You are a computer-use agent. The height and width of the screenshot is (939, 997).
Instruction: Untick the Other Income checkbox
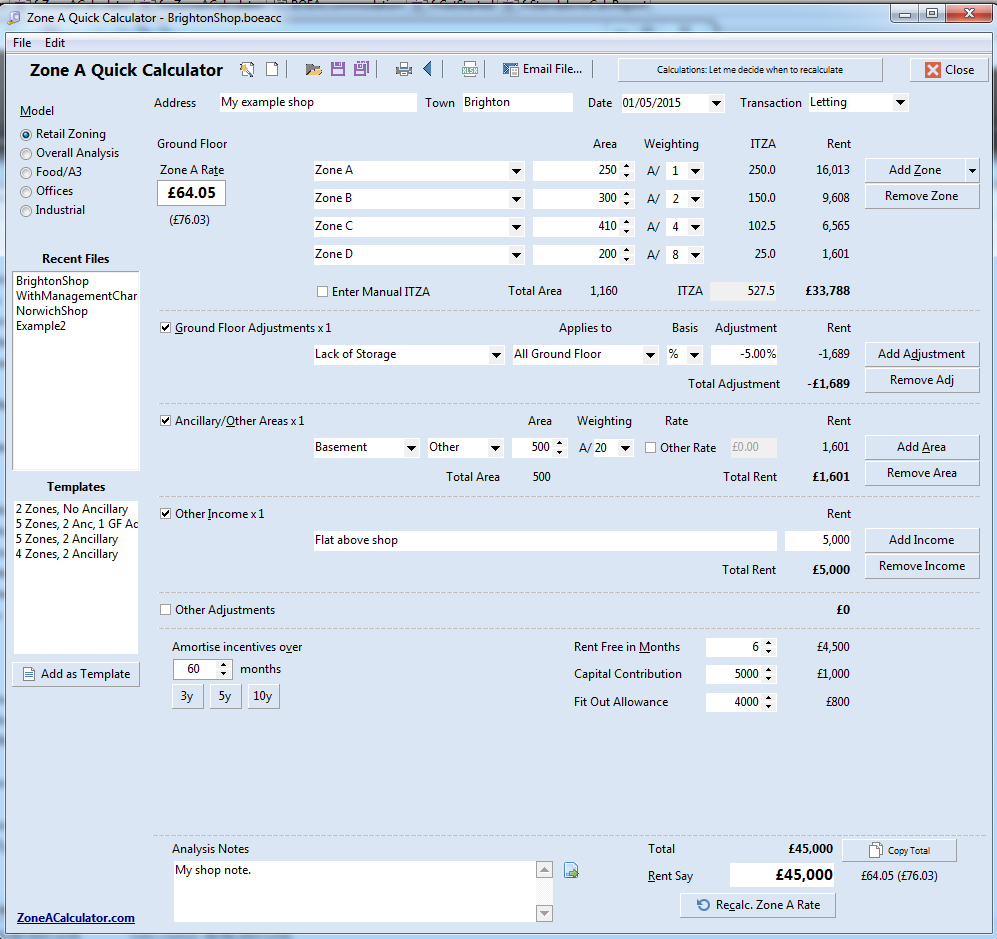[165, 514]
